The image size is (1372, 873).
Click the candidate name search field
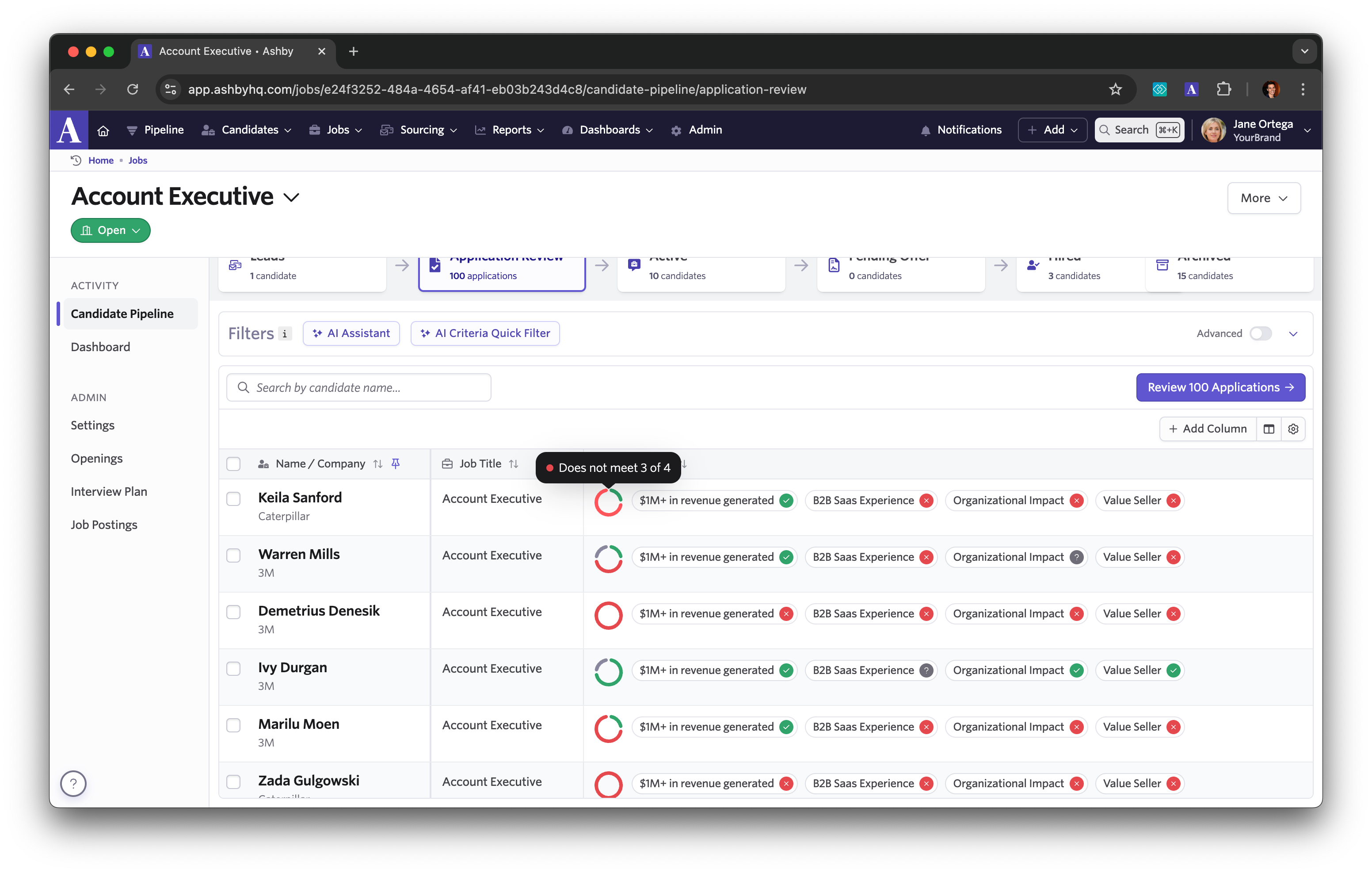359,388
